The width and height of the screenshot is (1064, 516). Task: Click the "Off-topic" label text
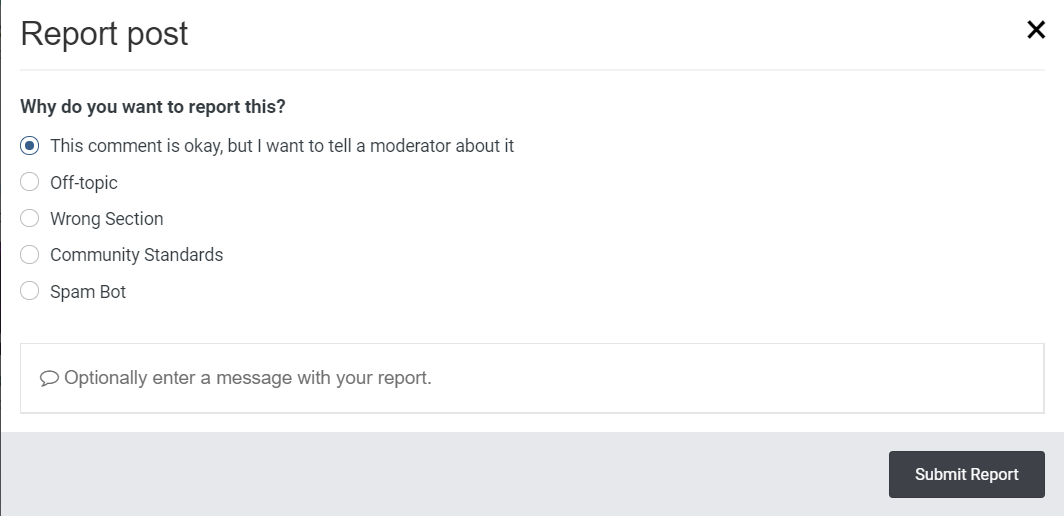coord(84,183)
